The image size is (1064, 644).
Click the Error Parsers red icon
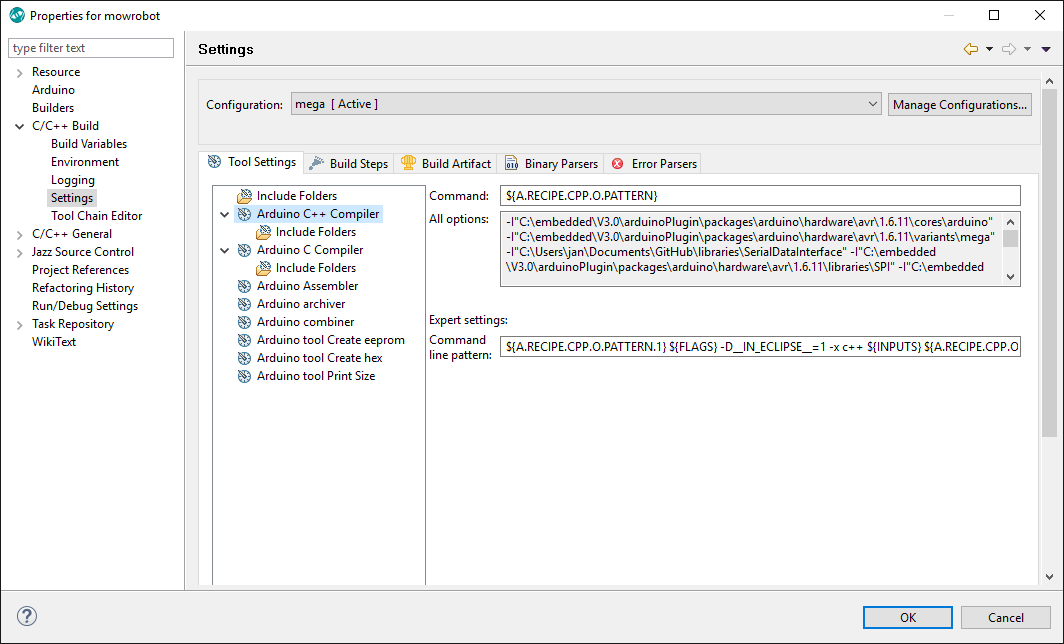pos(618,164)
